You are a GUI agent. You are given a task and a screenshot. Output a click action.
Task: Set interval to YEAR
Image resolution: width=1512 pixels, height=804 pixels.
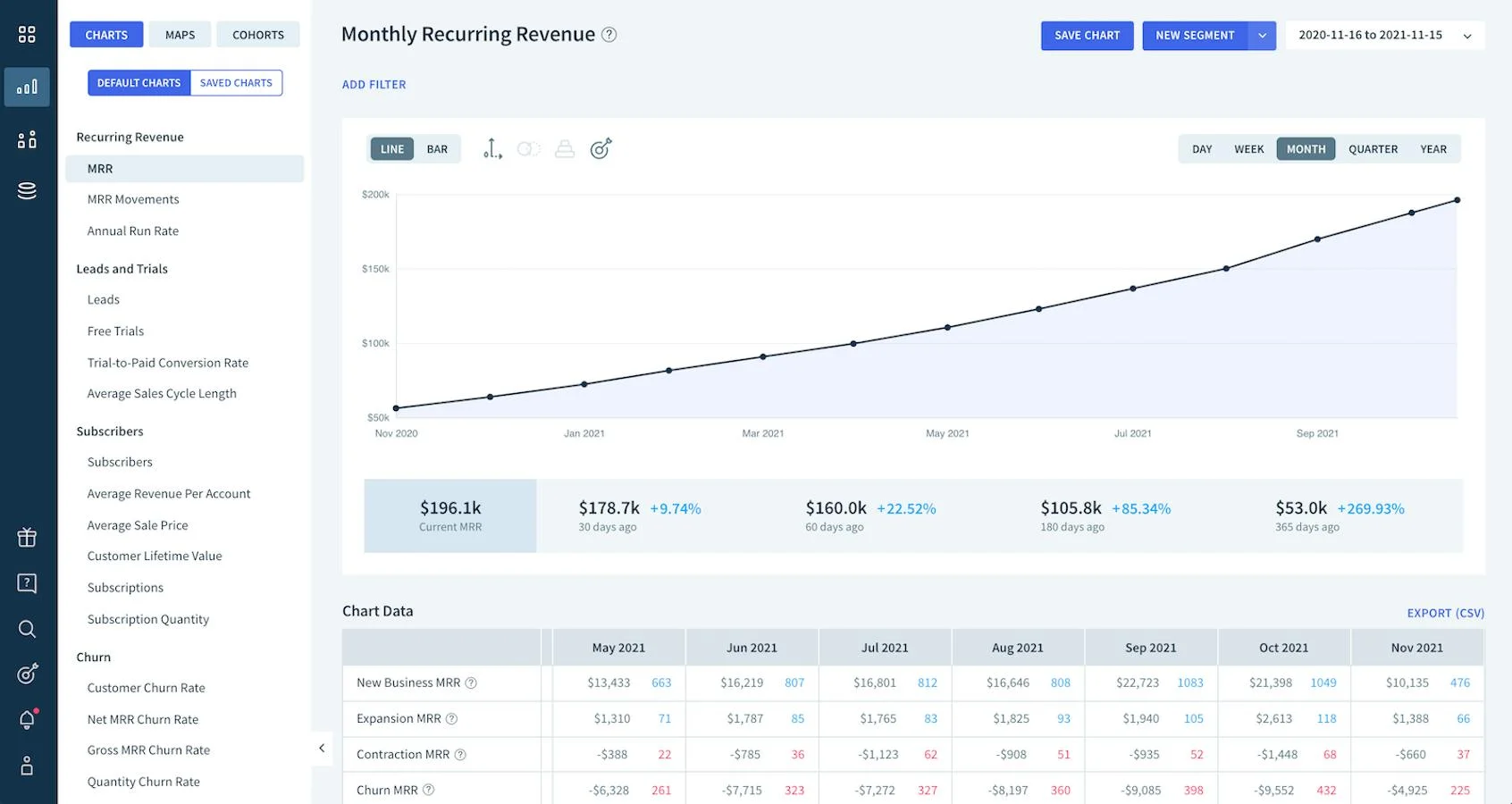1433,149
